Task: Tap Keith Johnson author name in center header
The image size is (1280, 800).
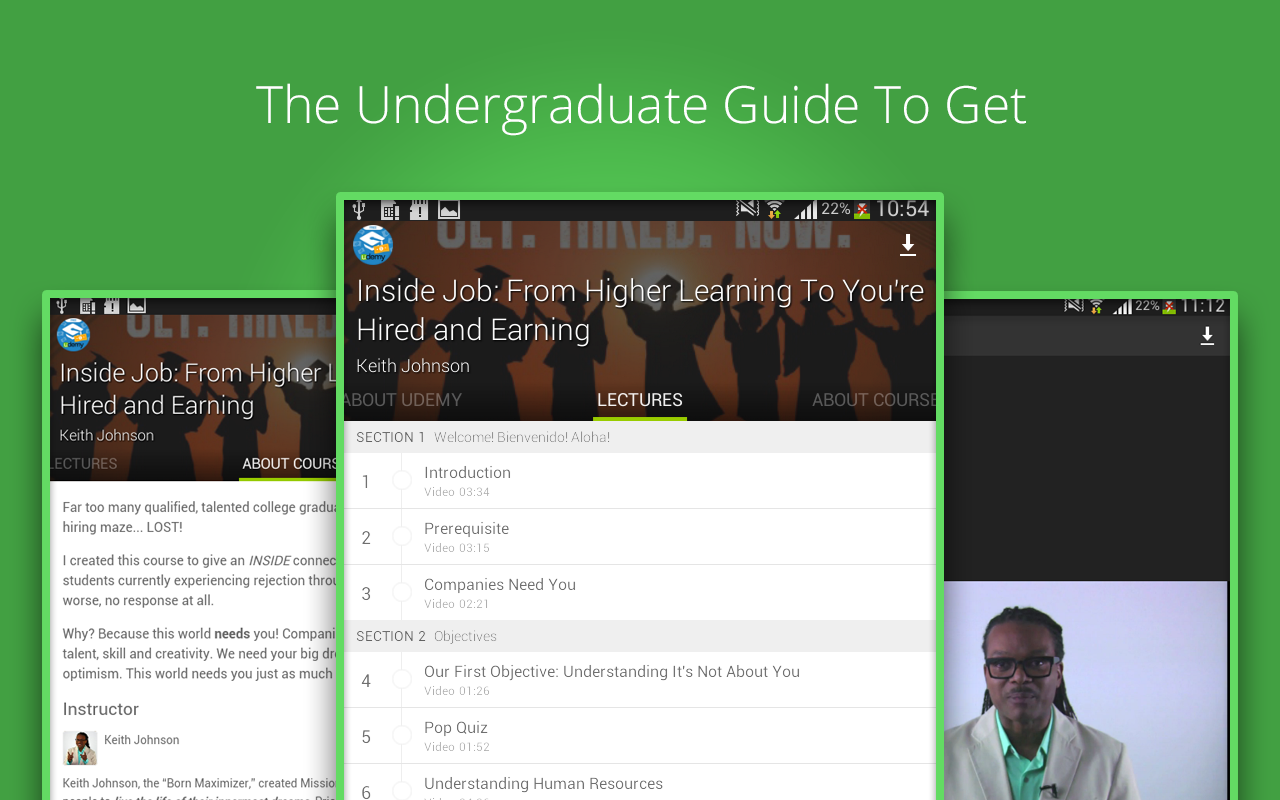Action: click(413, 366)
